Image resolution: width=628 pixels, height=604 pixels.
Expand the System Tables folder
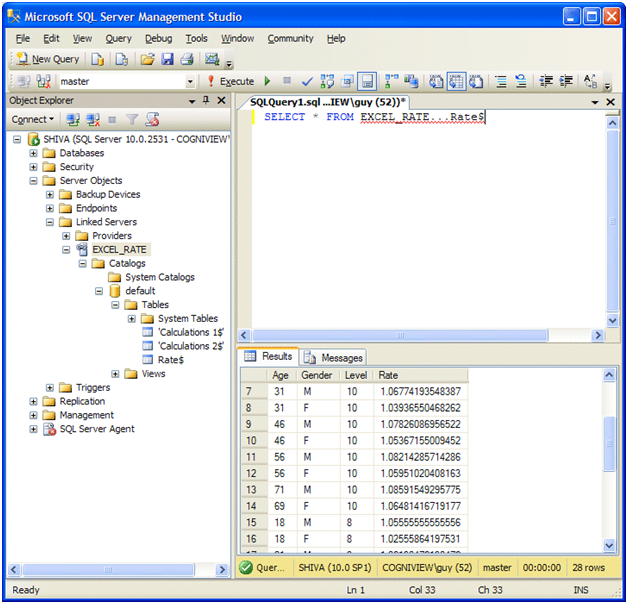(131, 319)
